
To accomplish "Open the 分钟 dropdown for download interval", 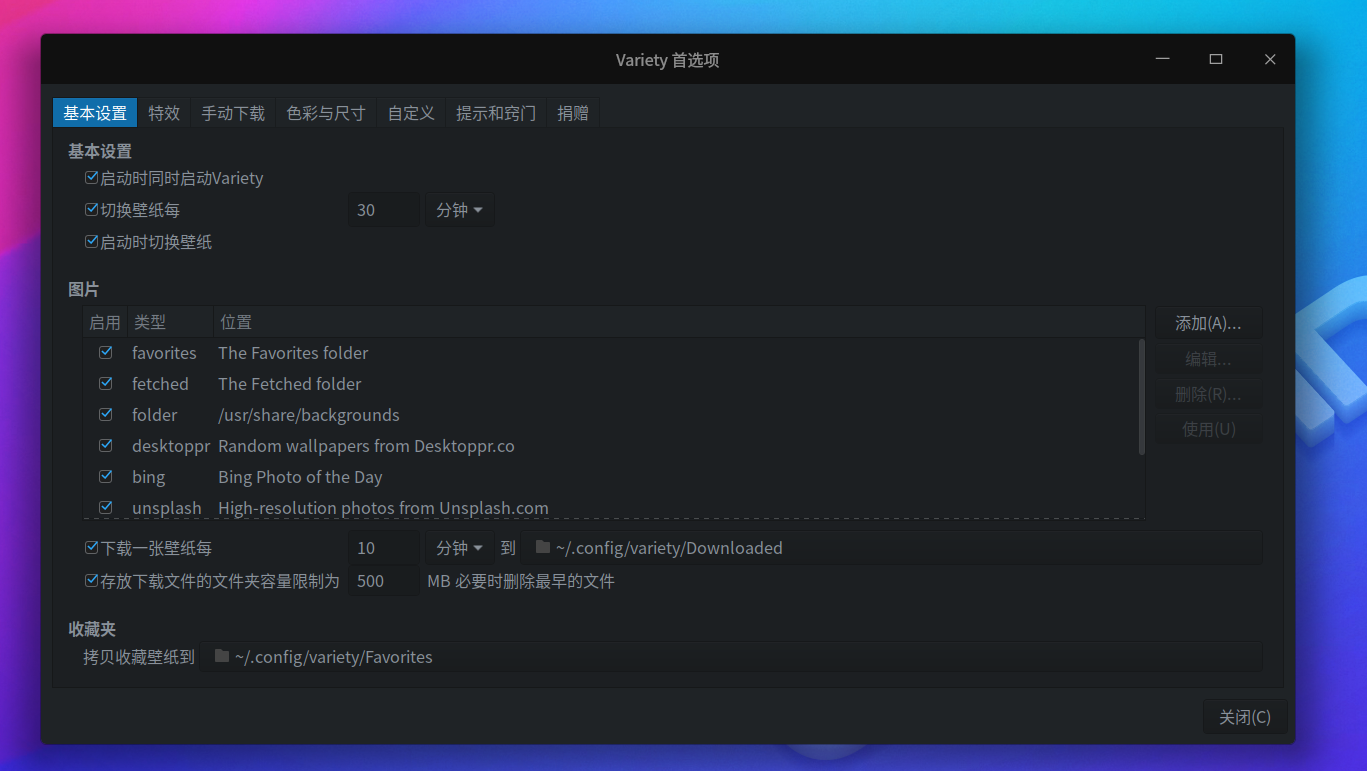I will click(459, 547).
